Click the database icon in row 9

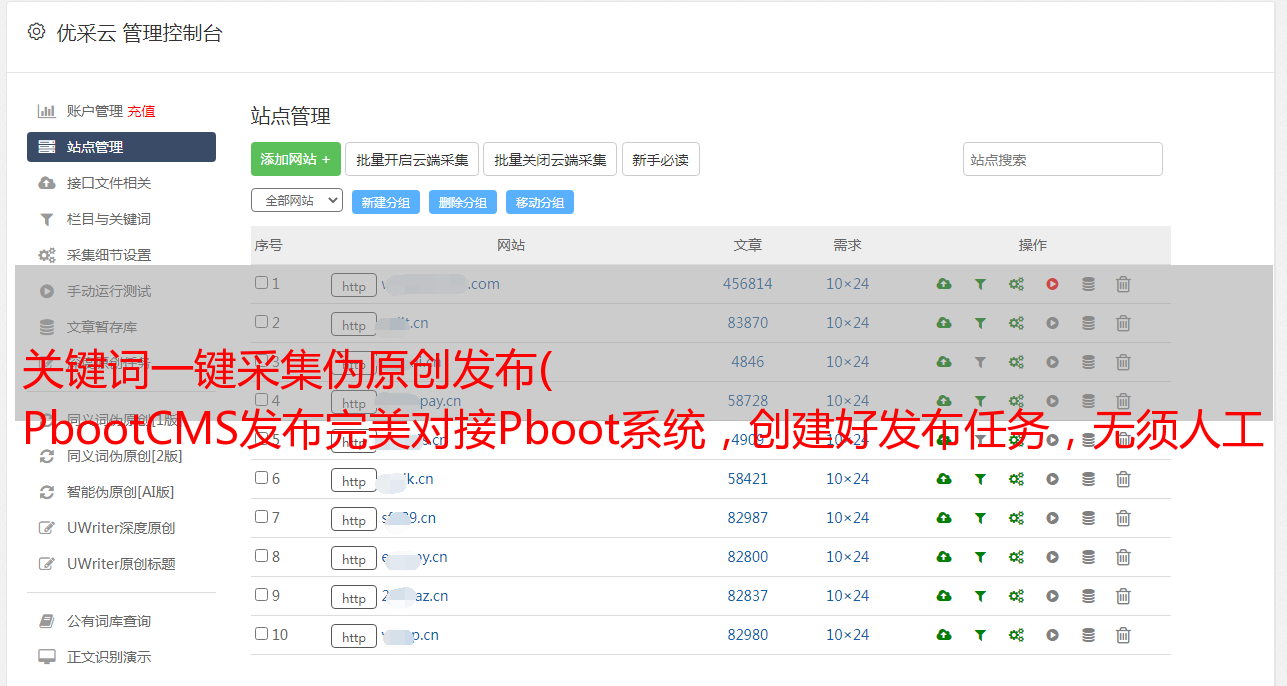[x=1088, y=596]
